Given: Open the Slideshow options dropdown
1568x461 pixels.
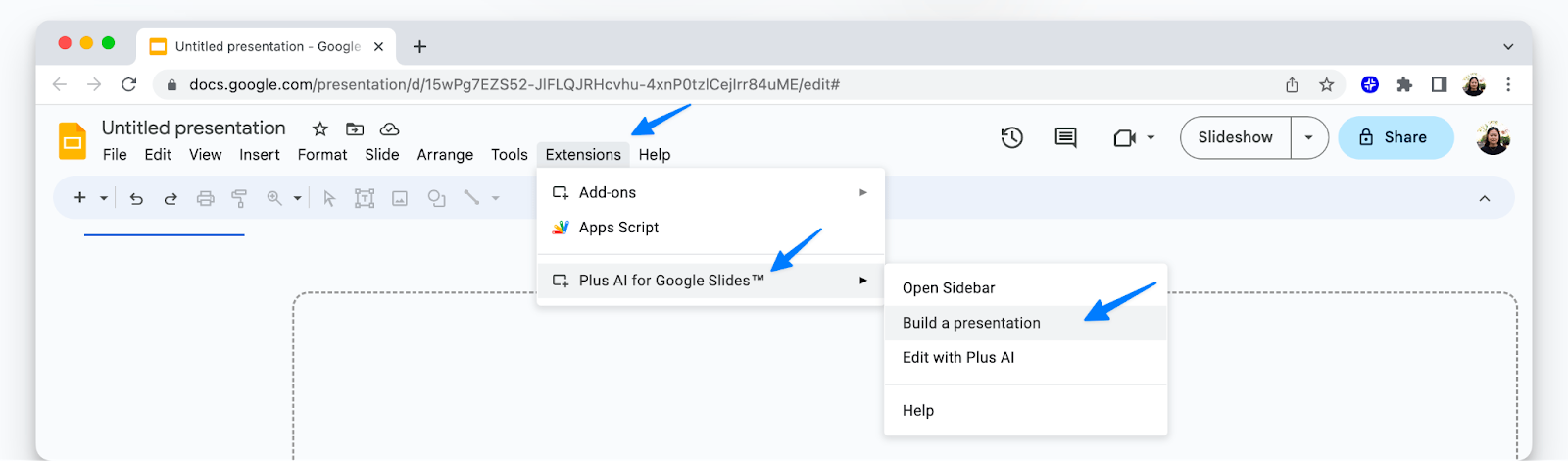Looking at the screenshot, I should [x=1308, y=138].
